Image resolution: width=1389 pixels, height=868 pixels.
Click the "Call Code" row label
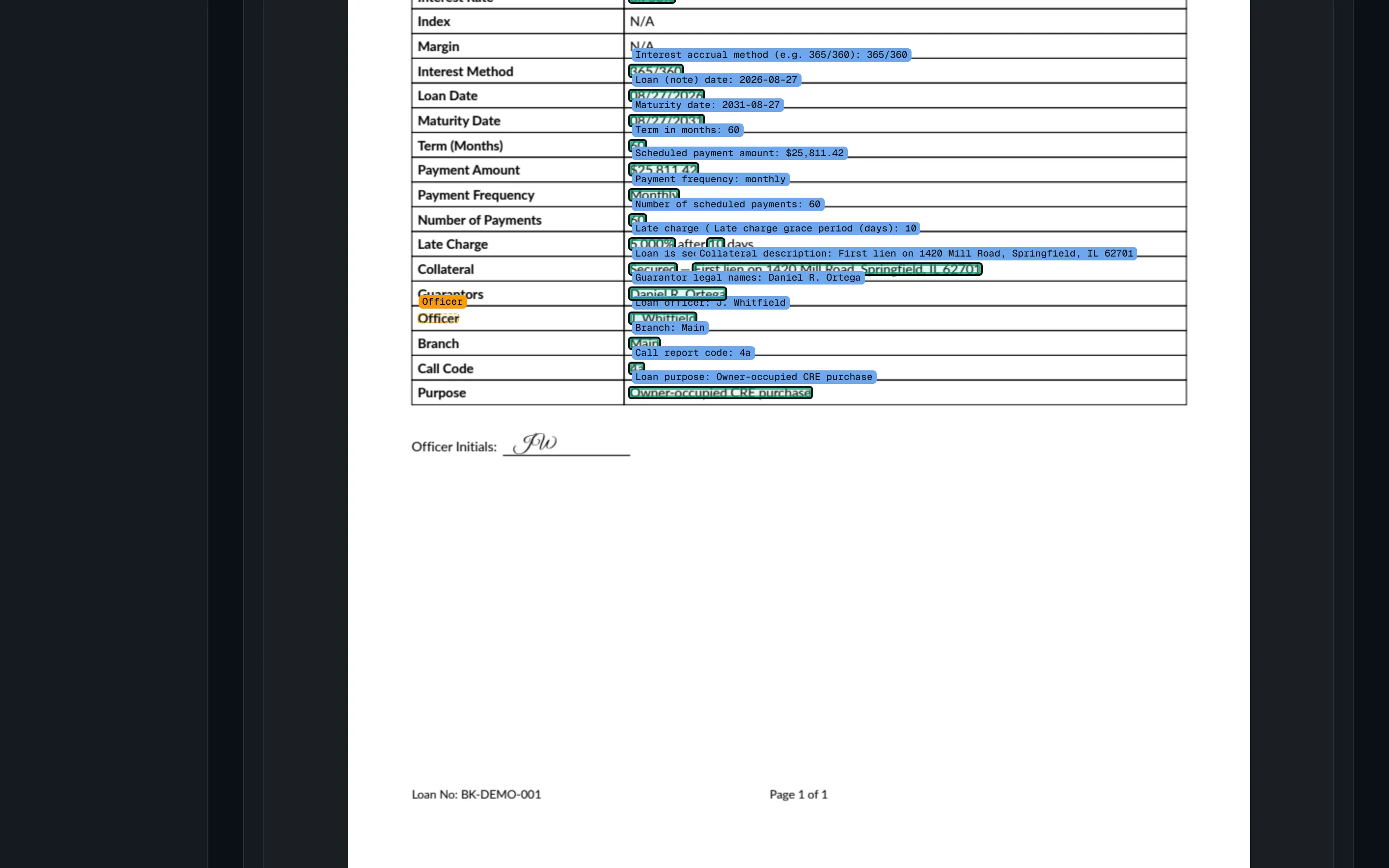(445, 368)
